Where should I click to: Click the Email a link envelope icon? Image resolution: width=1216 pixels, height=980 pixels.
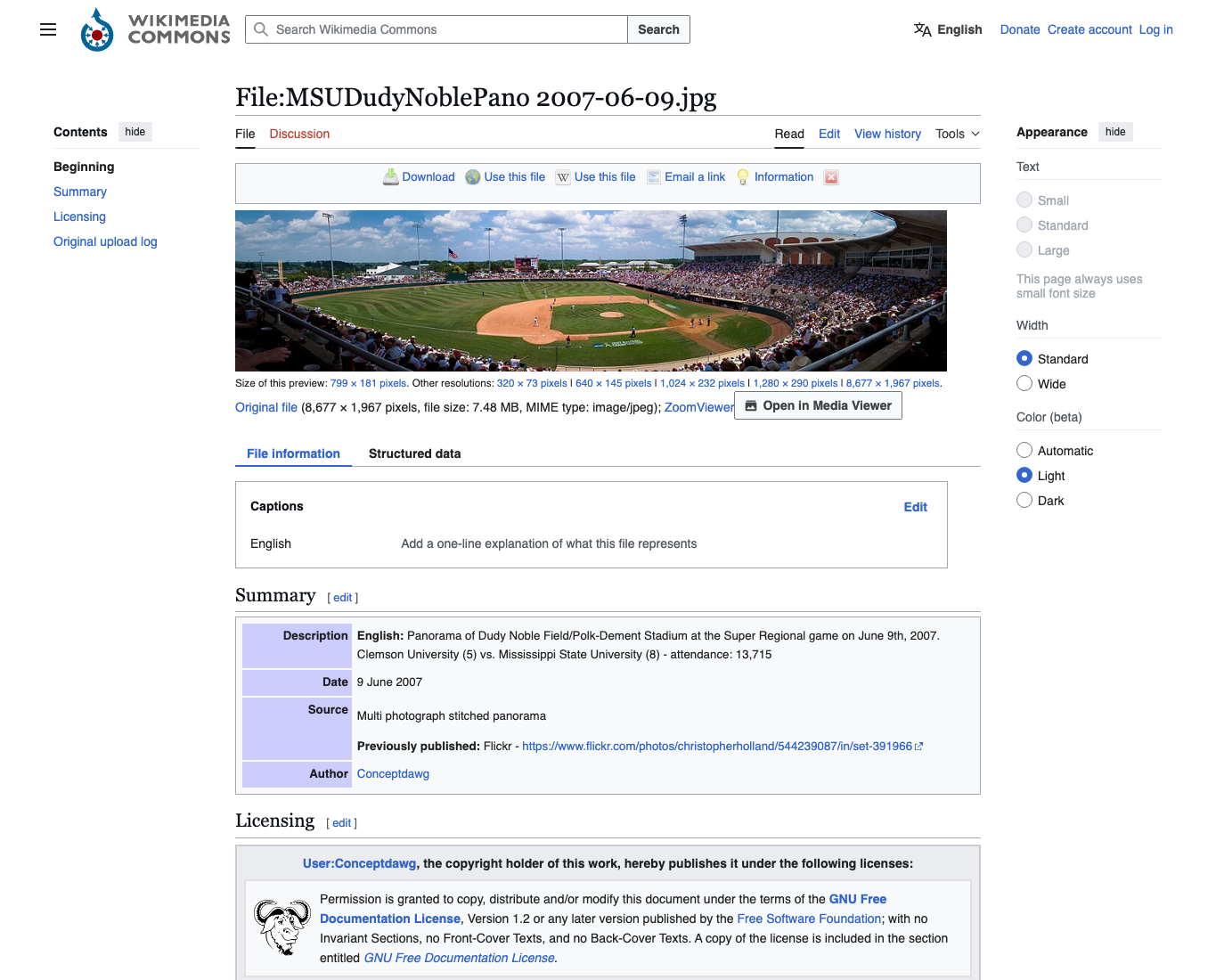pyautogui.click(x=654, y=177)
